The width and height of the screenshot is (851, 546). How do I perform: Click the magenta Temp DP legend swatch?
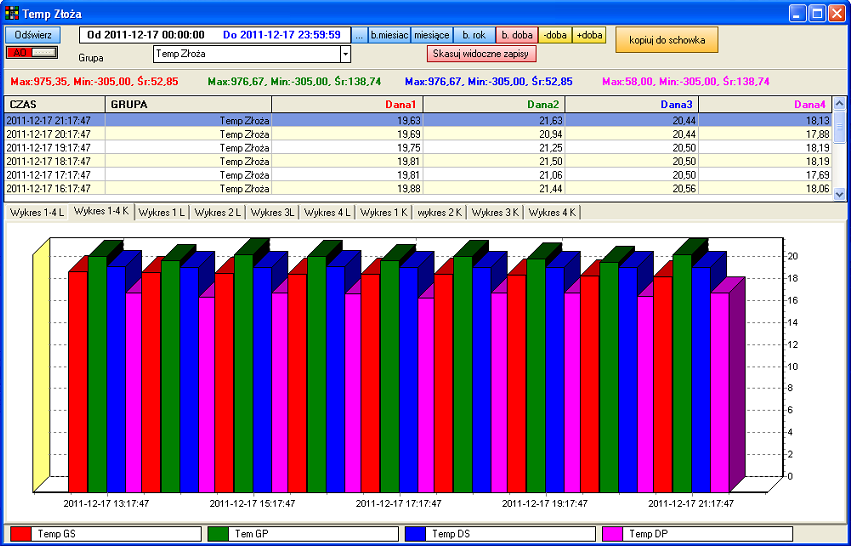click(x=612, y=534)
